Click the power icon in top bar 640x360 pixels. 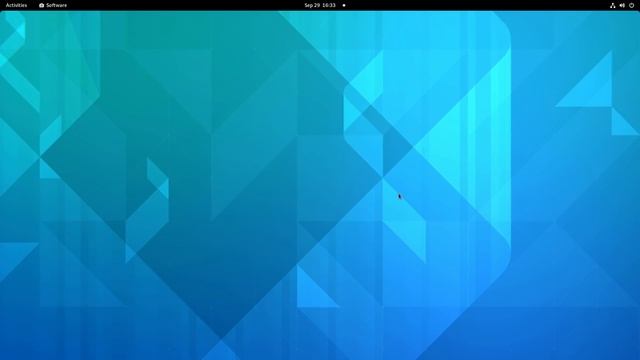pyautogui.click(x=631, y=5)
